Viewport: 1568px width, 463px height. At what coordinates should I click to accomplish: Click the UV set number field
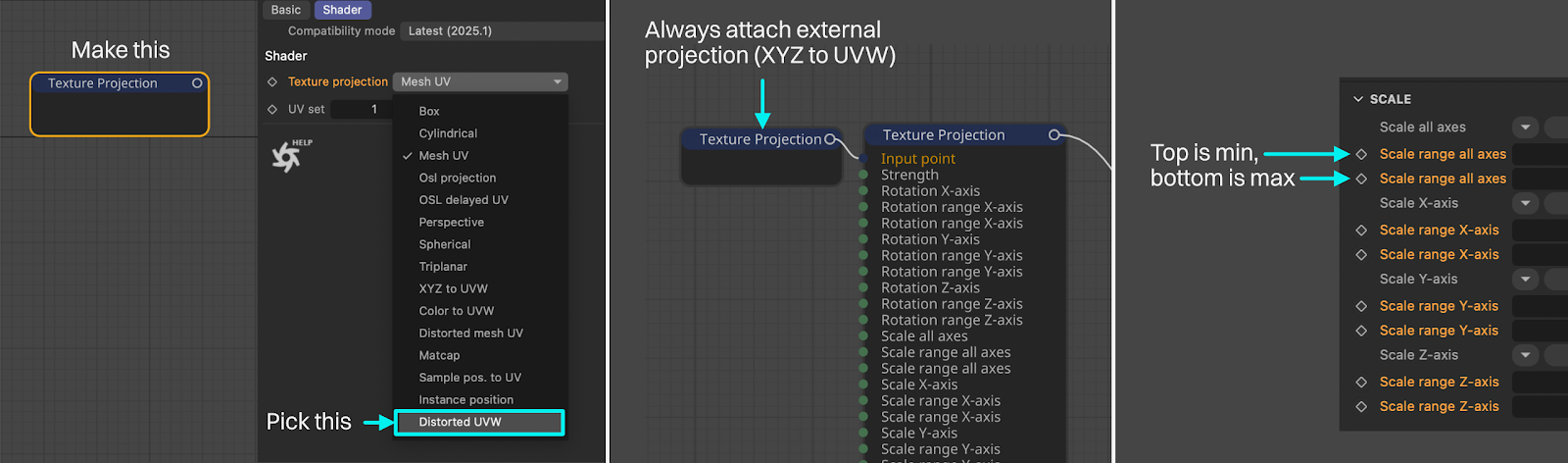click(x=361, y=109)
